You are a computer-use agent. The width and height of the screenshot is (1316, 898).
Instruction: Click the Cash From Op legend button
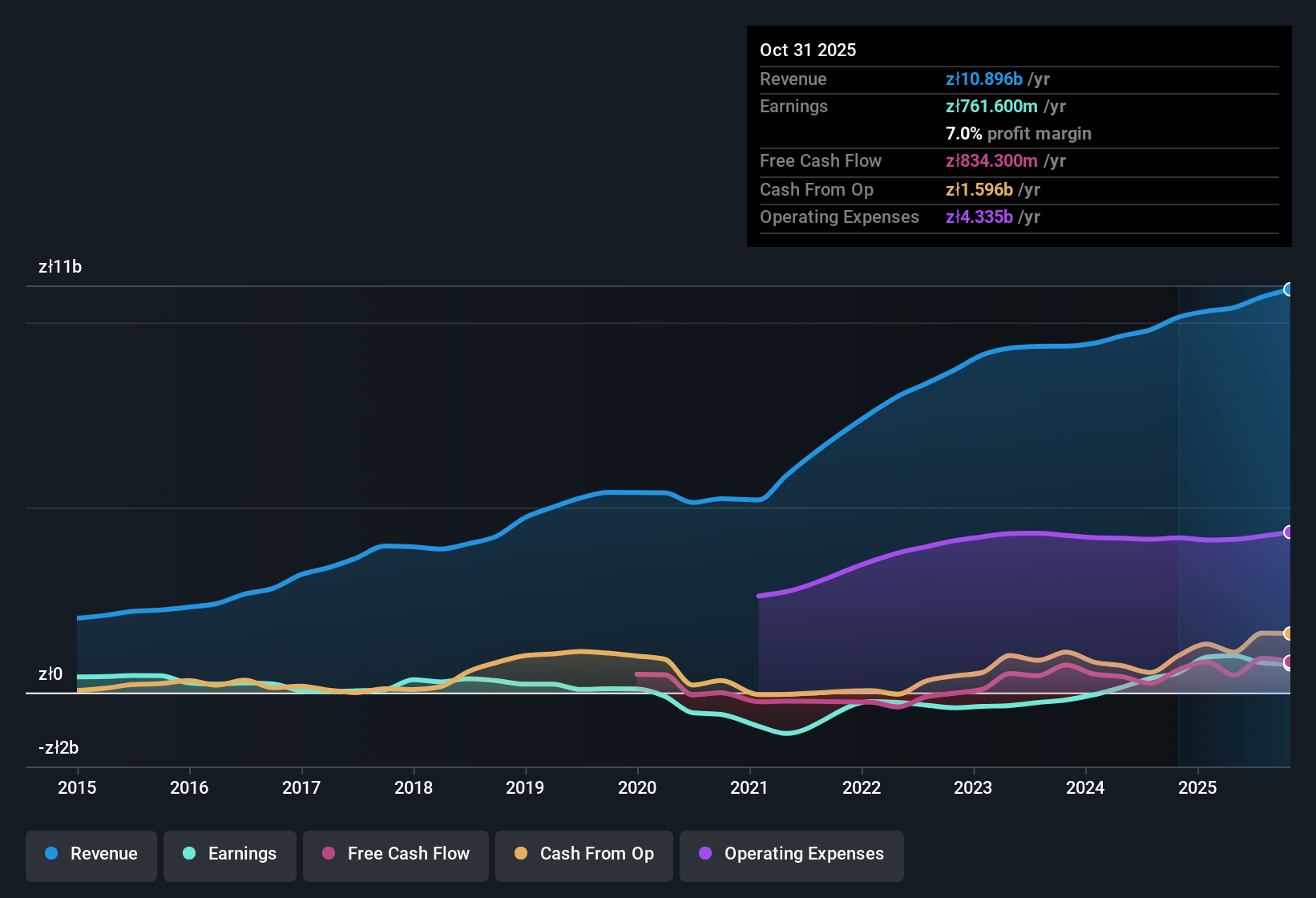(x=583, y=854)
